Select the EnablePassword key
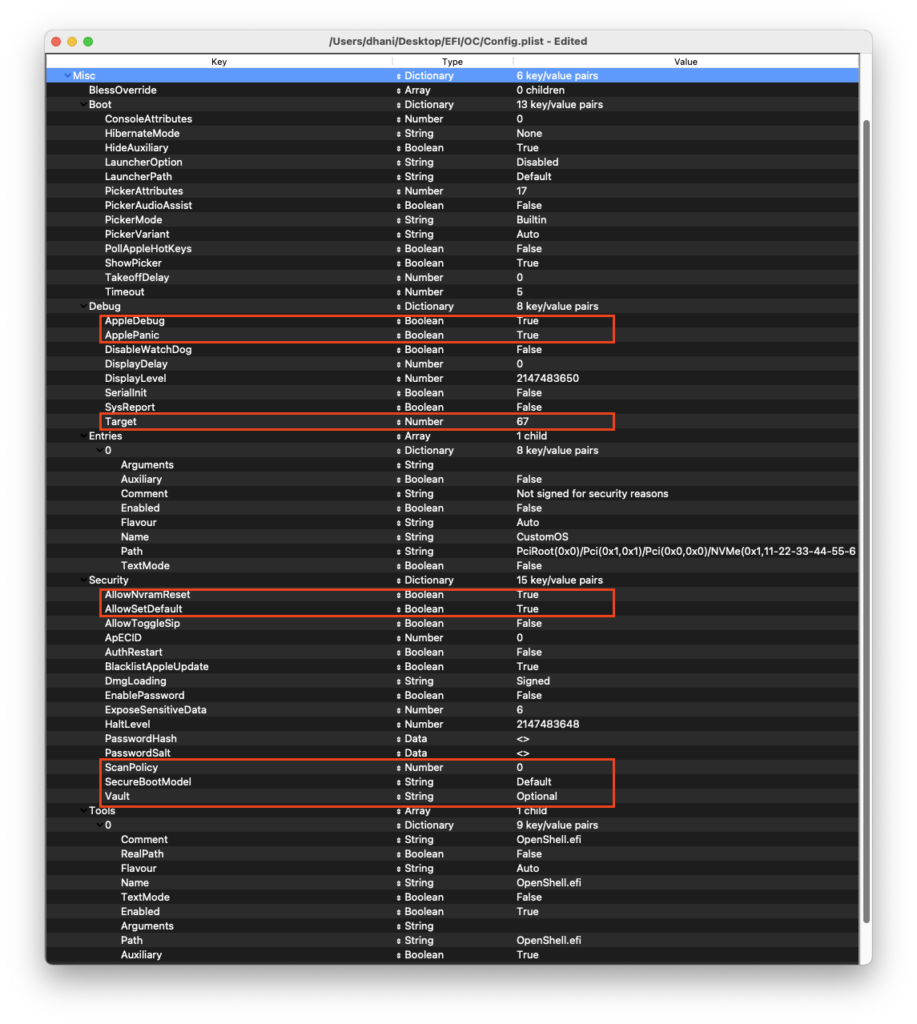 point(145,695)
